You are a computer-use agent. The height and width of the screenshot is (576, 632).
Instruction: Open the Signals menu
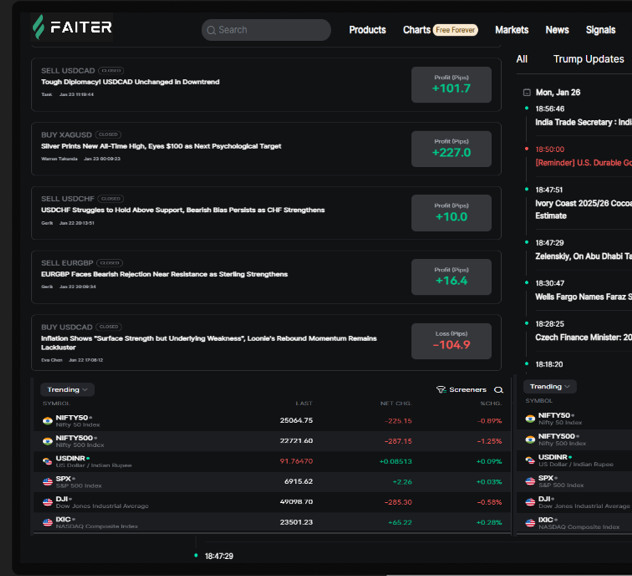click(600, 30)
